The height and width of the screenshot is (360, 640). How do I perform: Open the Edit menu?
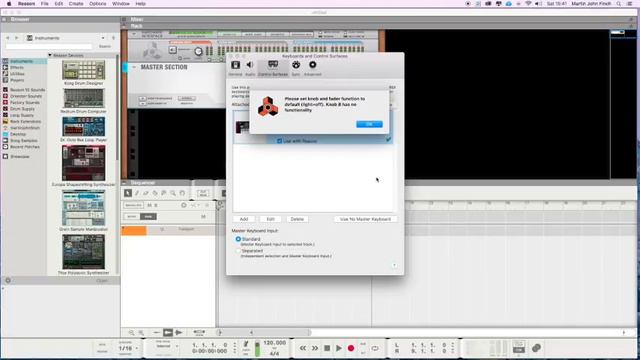[59, 4]
